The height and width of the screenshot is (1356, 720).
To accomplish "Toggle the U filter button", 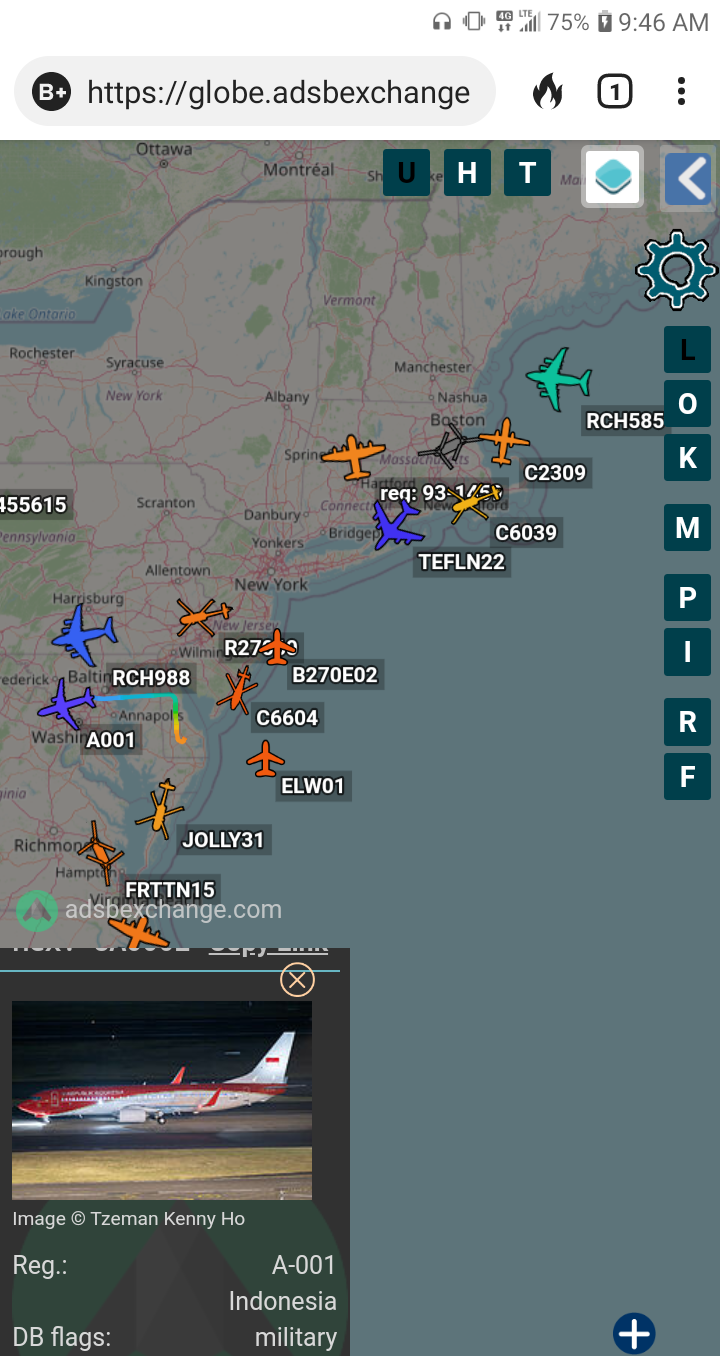I will (406, 173).
